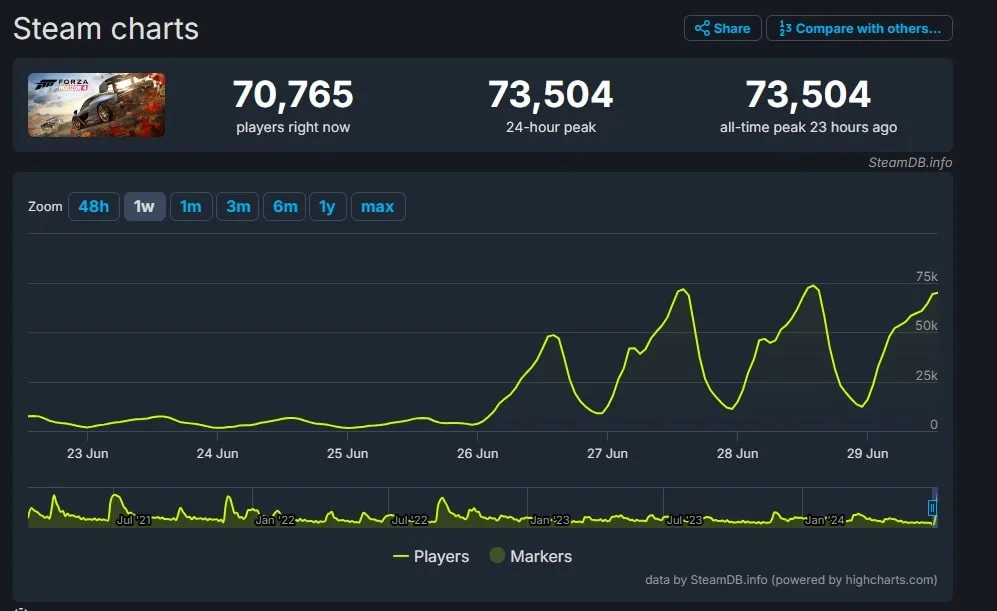Click the Forza Horizon 4 game thumbnail
This screenshot has width=997, height=611.
click(x=97, y=105)
